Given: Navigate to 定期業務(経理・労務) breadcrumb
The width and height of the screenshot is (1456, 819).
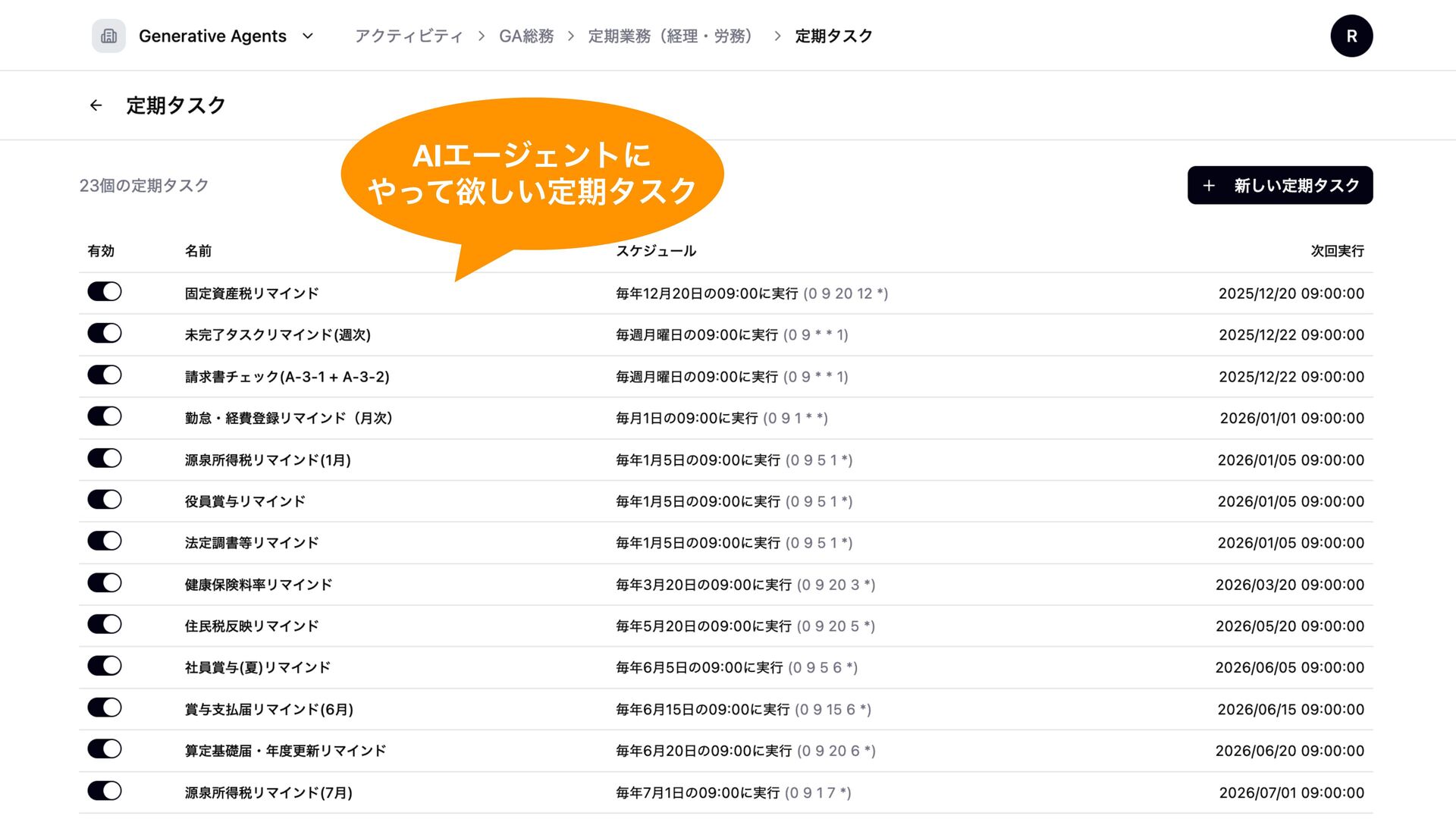Looking at the screenshot, I should 670,36.
